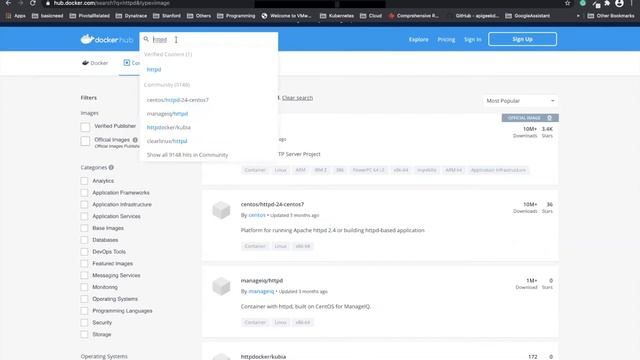
Task: Open the Most Popular sort dropdown
Action: coord(520,100)
